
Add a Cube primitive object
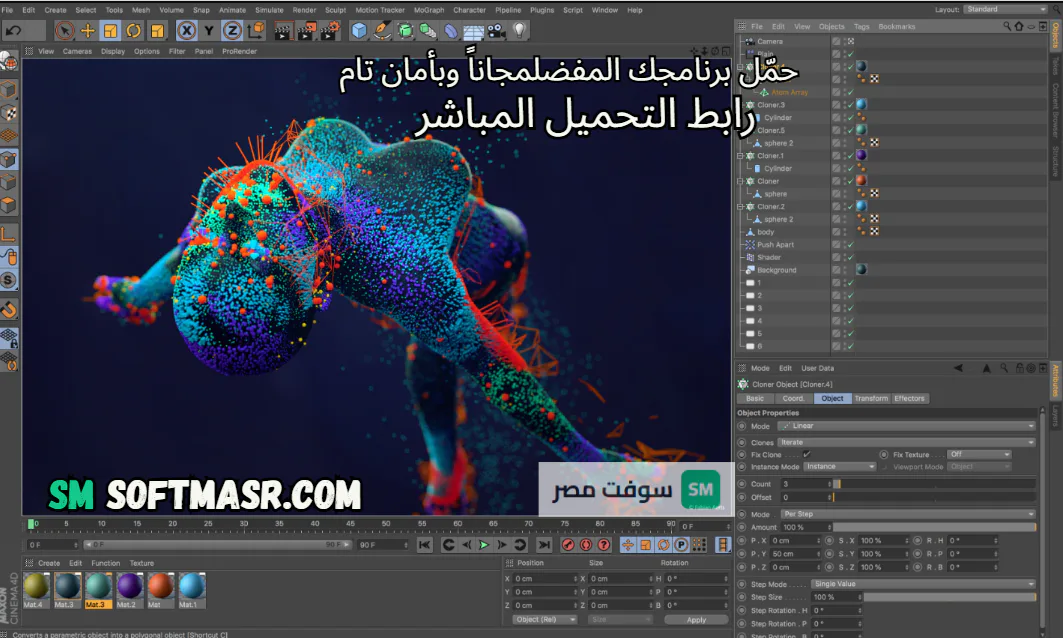click(x=359, y=31)
